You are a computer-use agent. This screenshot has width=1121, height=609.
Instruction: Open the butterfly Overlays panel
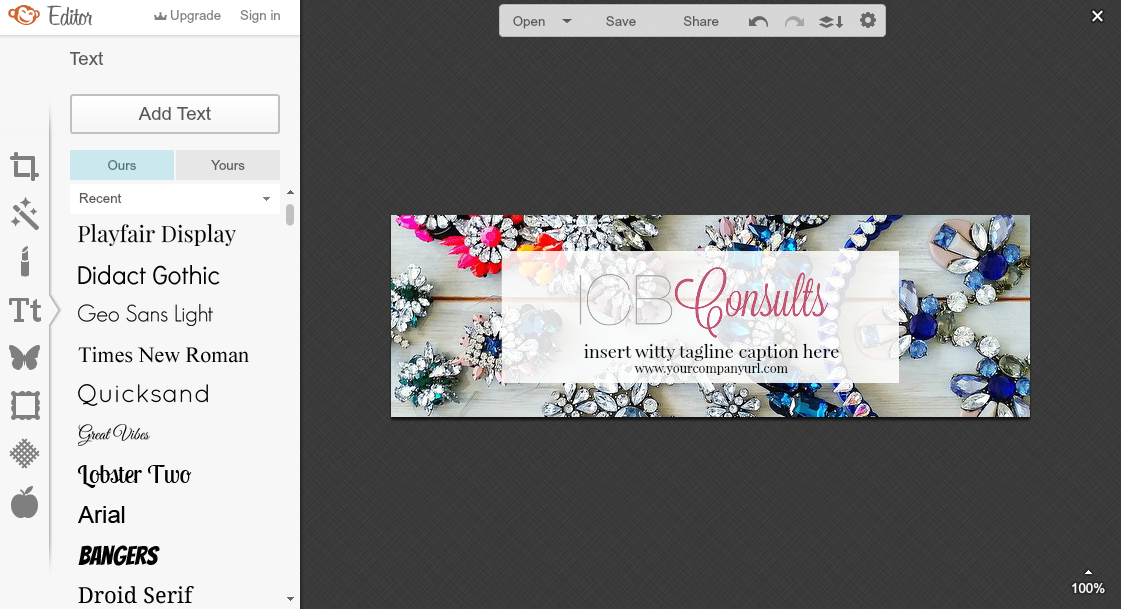point(25,357)
